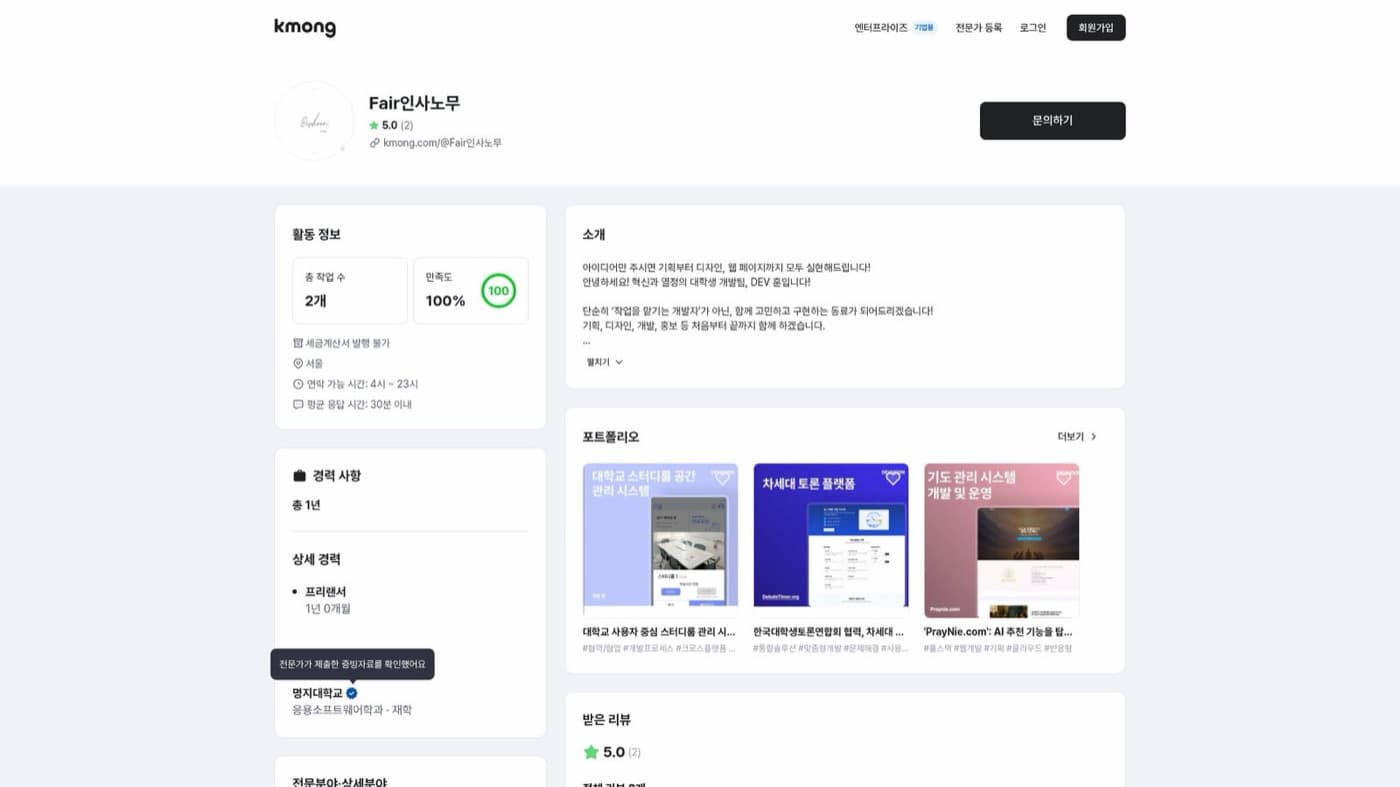Click the location pin icon by 서울
Image resolution: width=1400 pixels, height=787 pixels.
(x=298, y=364)
